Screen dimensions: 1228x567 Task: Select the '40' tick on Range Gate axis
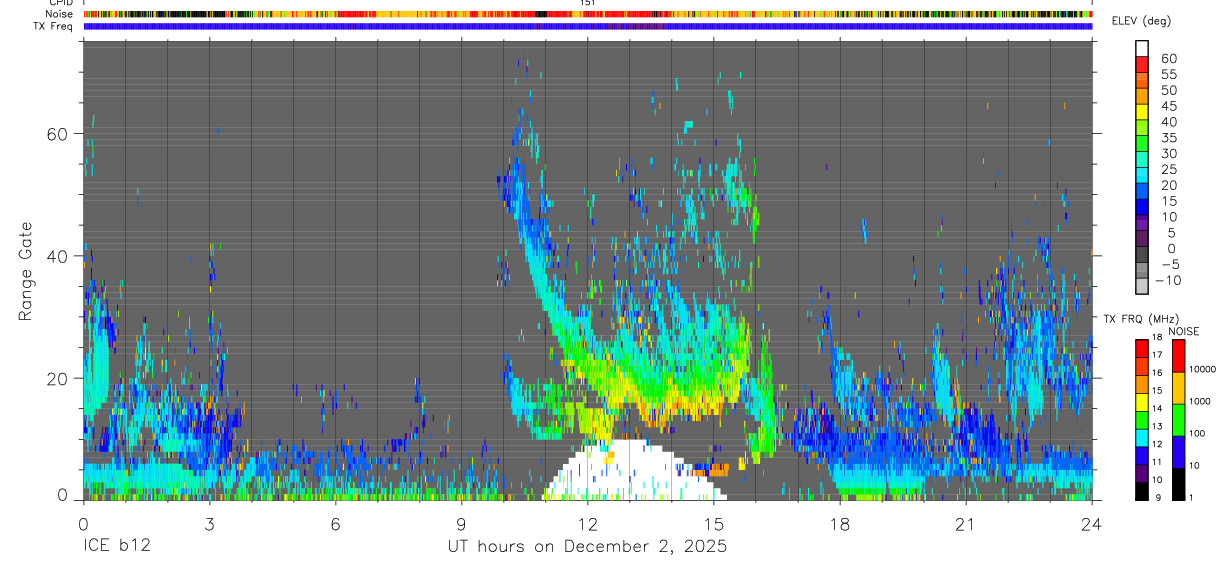click(x=58, y=256)
